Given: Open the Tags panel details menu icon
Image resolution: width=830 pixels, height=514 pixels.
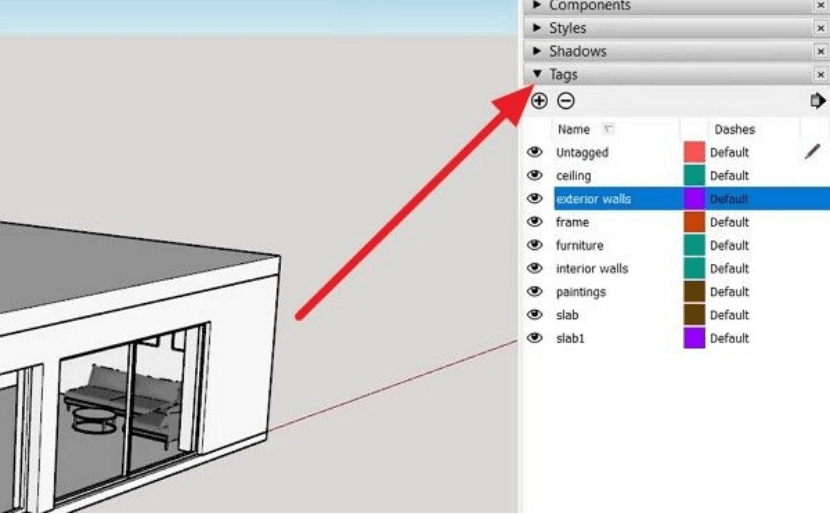Looking at the screenshot, I should pyautogui.click(x=818, y=100).
